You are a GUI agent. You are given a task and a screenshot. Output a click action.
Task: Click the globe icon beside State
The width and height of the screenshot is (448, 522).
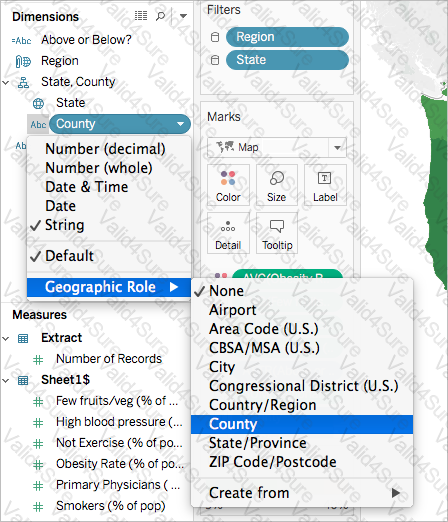click(x=38, y=103)
